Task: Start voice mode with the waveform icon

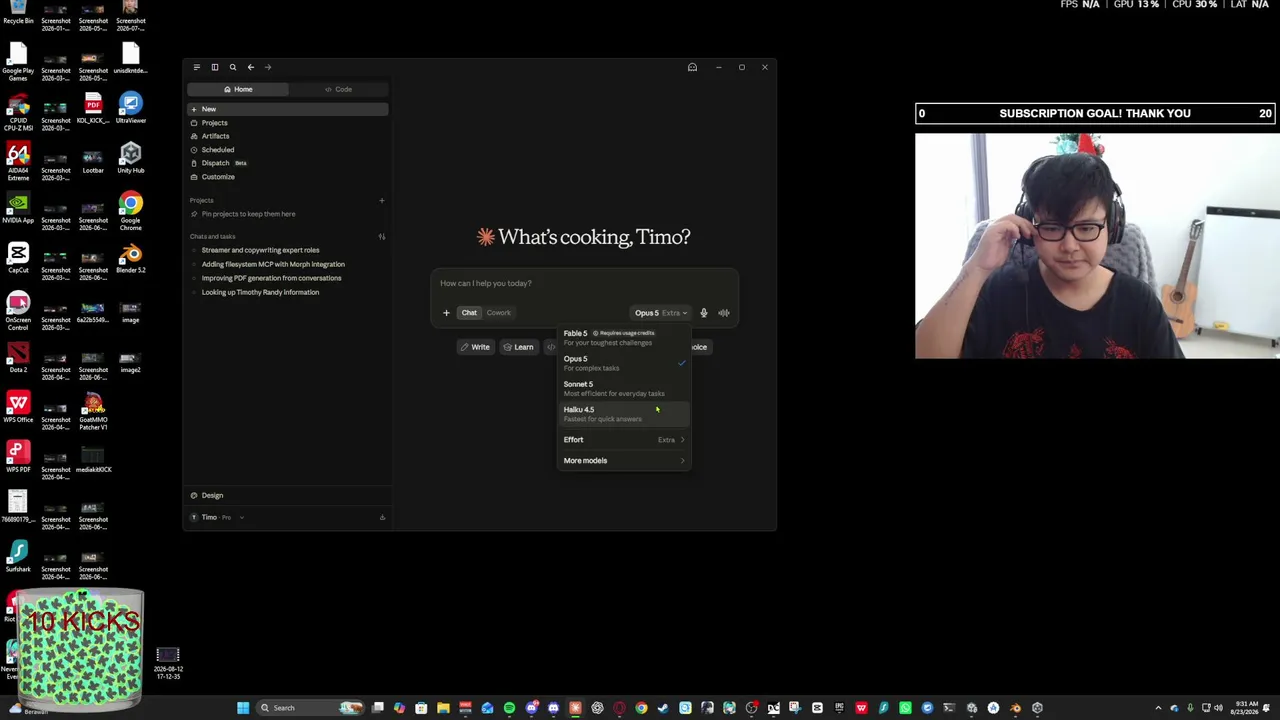Action: (x=724, y=313)
